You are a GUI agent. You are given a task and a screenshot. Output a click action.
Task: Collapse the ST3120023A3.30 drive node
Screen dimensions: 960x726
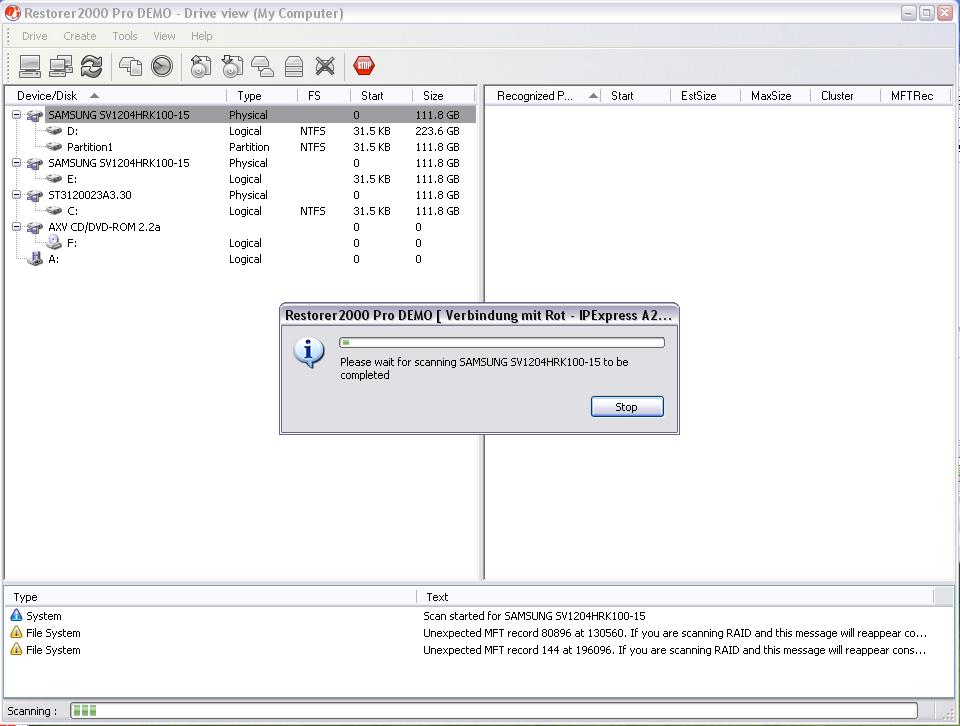tap(17, 195)
